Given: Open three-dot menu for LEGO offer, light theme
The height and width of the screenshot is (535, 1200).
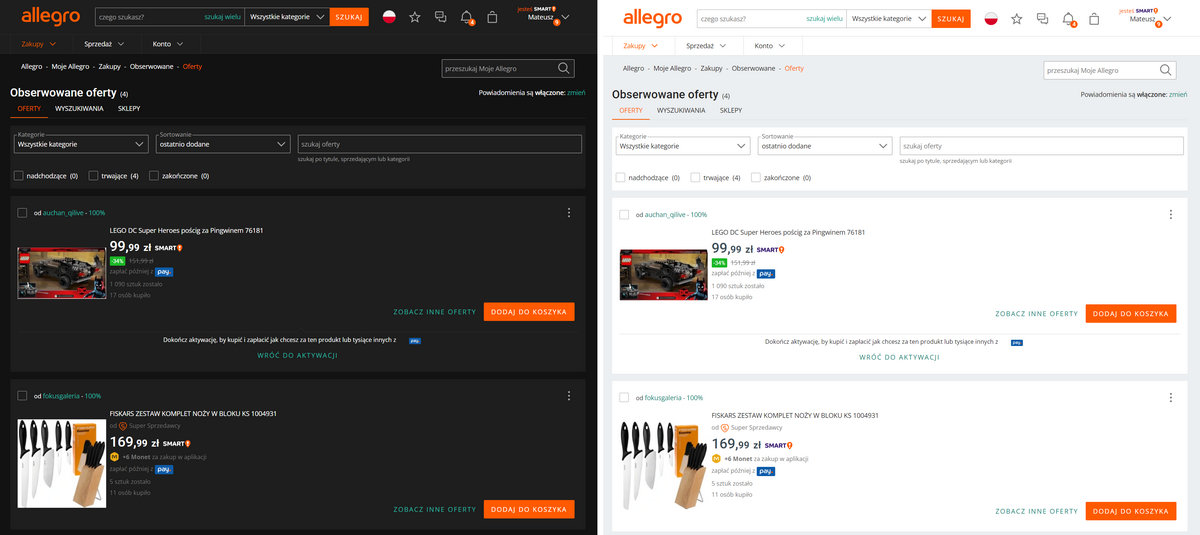Looking at the screenshot, I should point(1170,214).
